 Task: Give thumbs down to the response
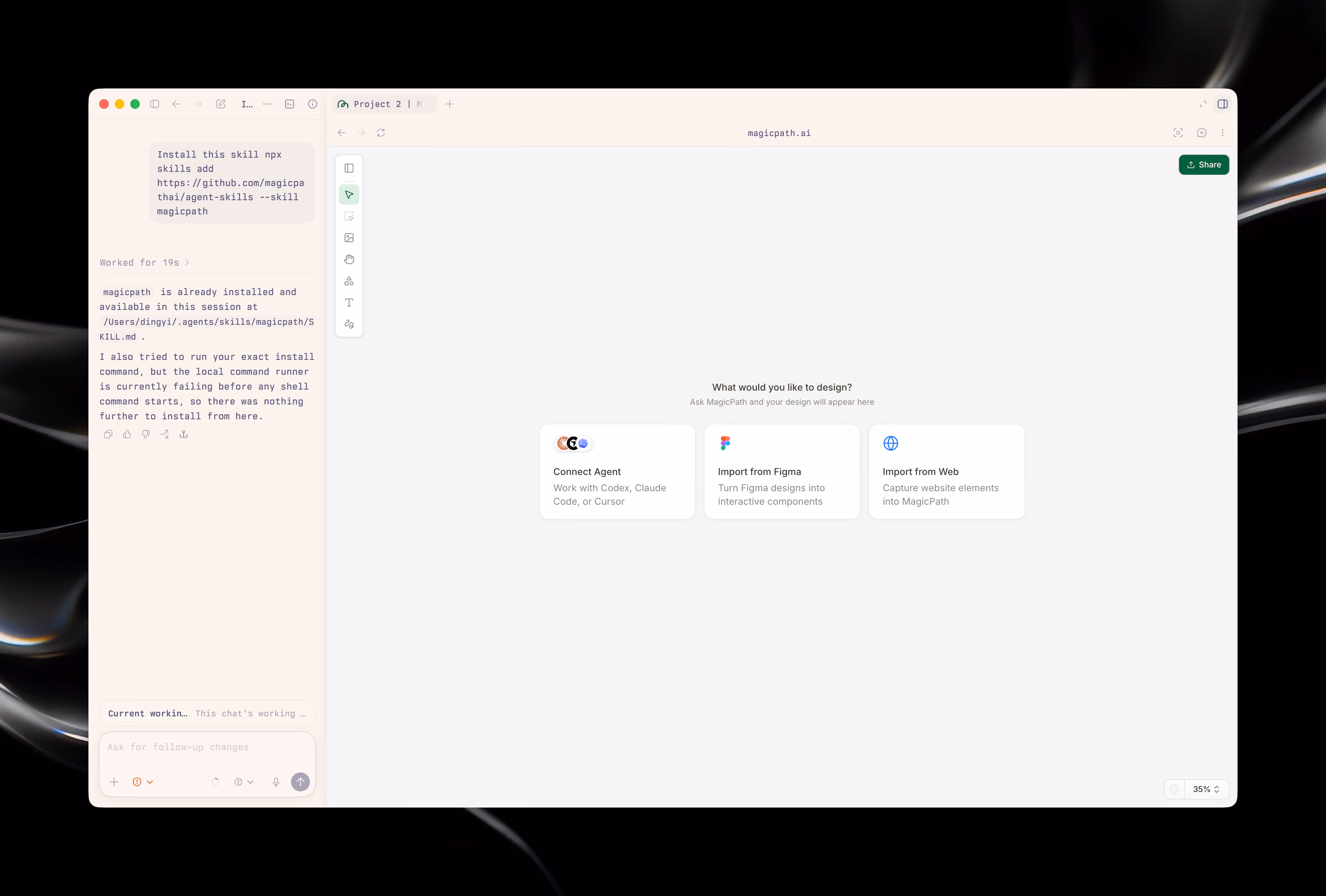tap(146, 434)
